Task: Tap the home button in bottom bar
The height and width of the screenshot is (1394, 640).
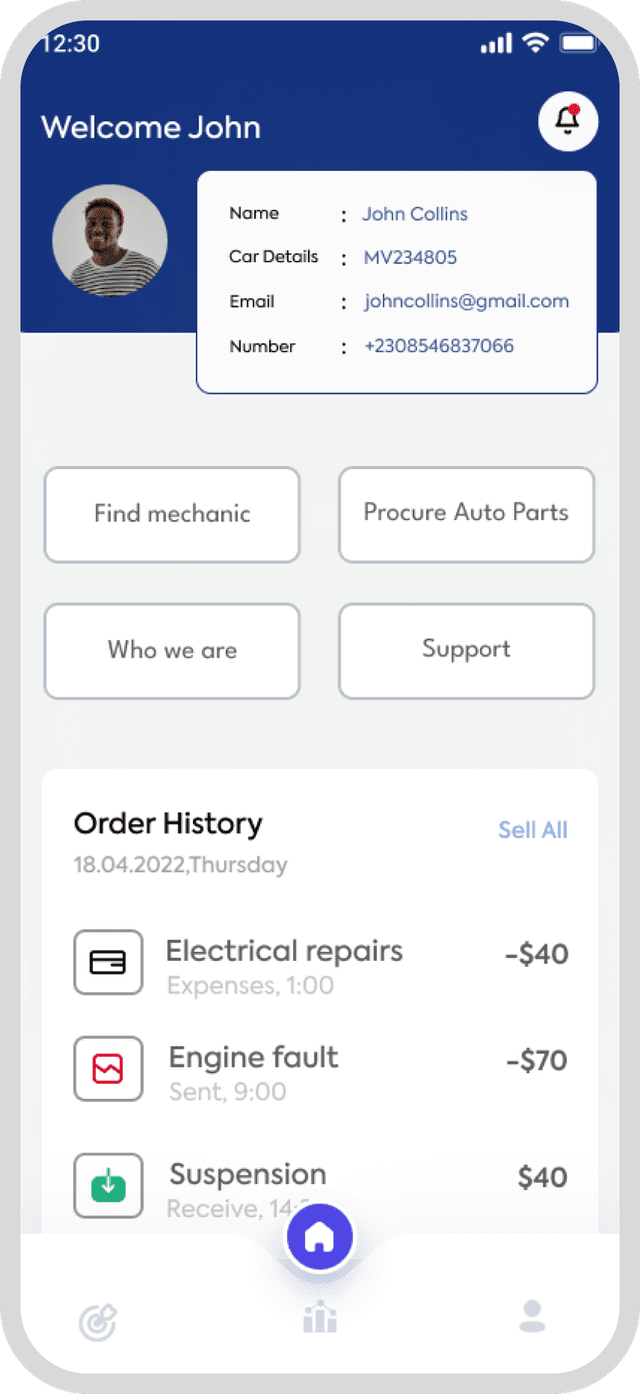Action: click(x=320, y=1238)
